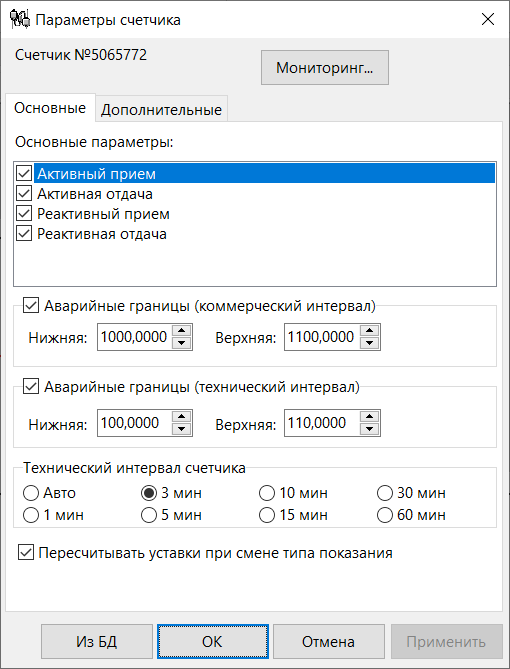Viewport: 510px width, 669px height.
Task: Increase the commercial upper limit with up arrow
Action: coord(370,331)
